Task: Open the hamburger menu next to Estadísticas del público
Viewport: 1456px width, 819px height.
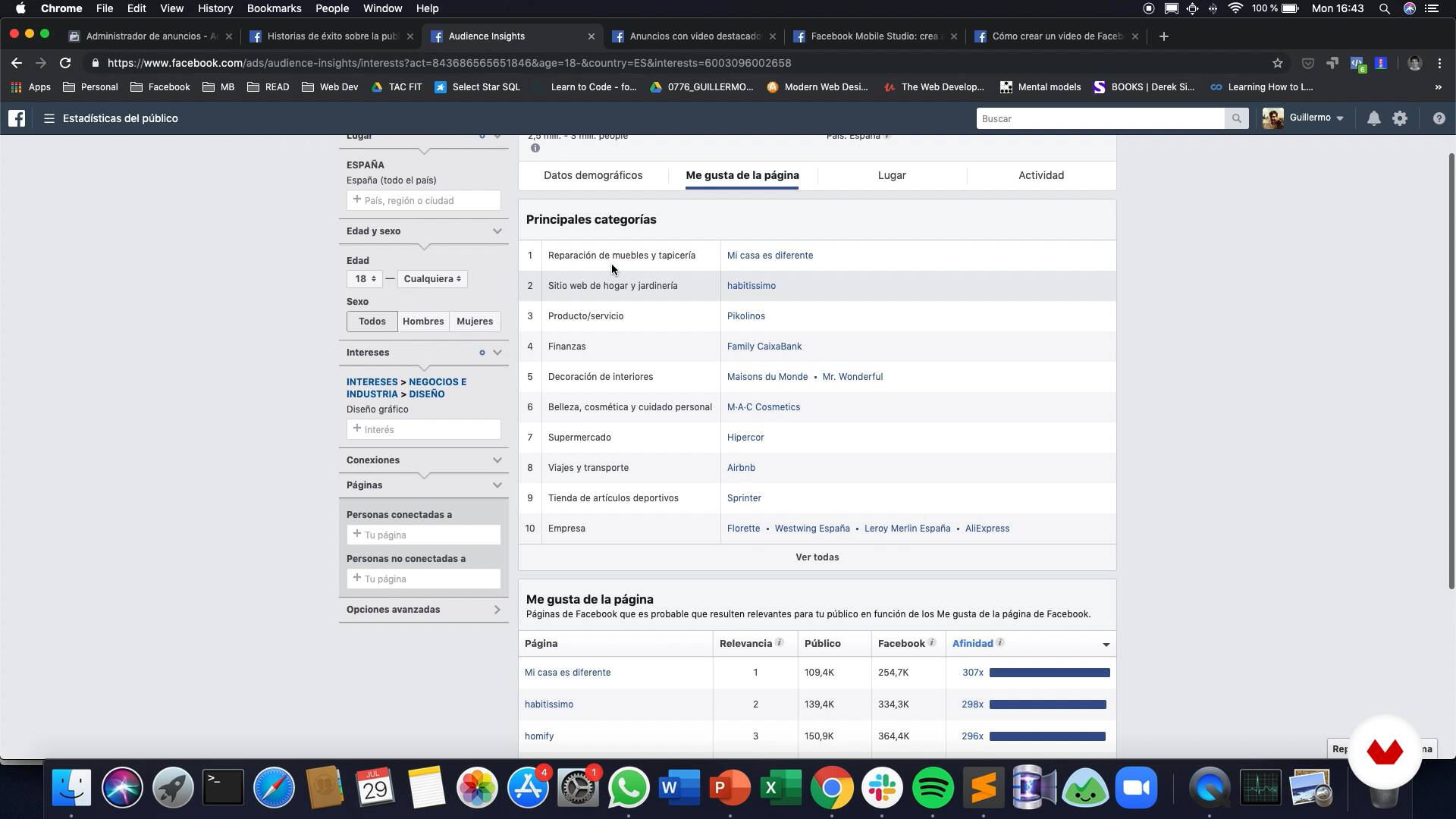Action: 49,118
